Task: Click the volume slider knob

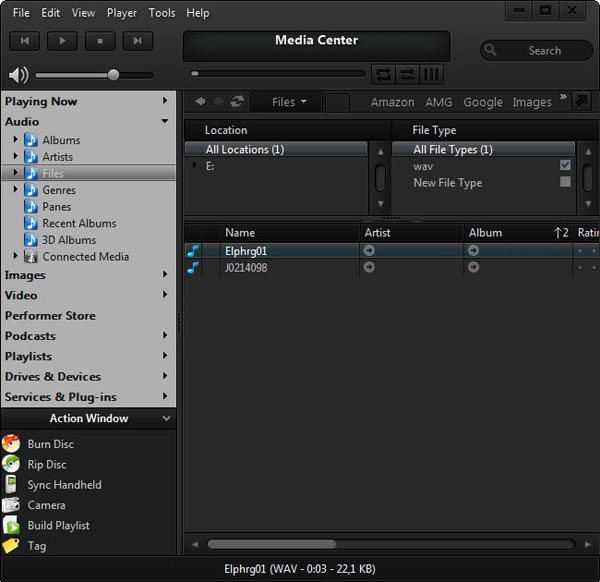Action: [x=113, y=75]
